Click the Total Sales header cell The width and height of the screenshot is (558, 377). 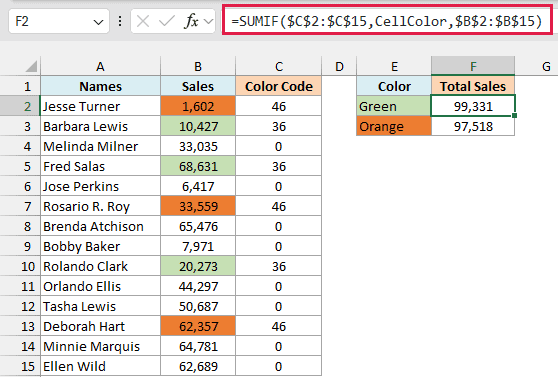(473, 86)
